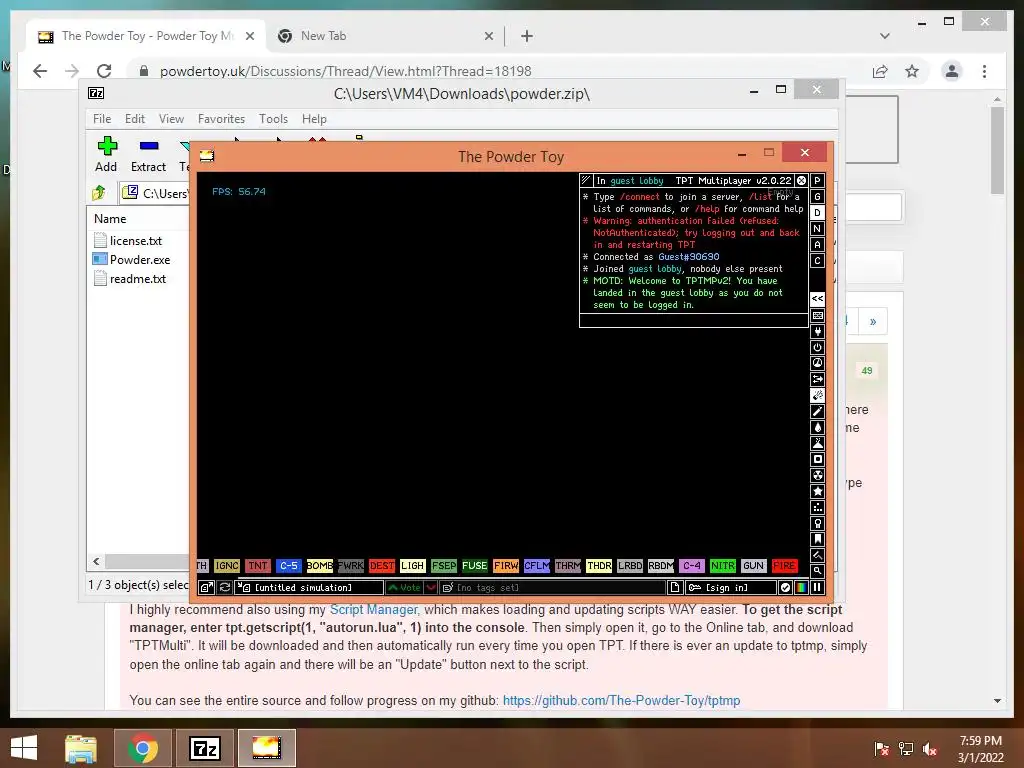This screenshot has width=1024, height=768.
Task: Open the Electronics element menu (plug icon)
Action: point(817,331)
